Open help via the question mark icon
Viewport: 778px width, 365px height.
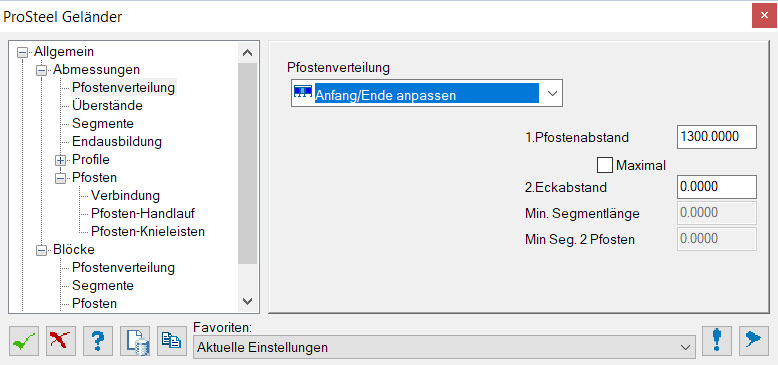(x=98, y=341)
